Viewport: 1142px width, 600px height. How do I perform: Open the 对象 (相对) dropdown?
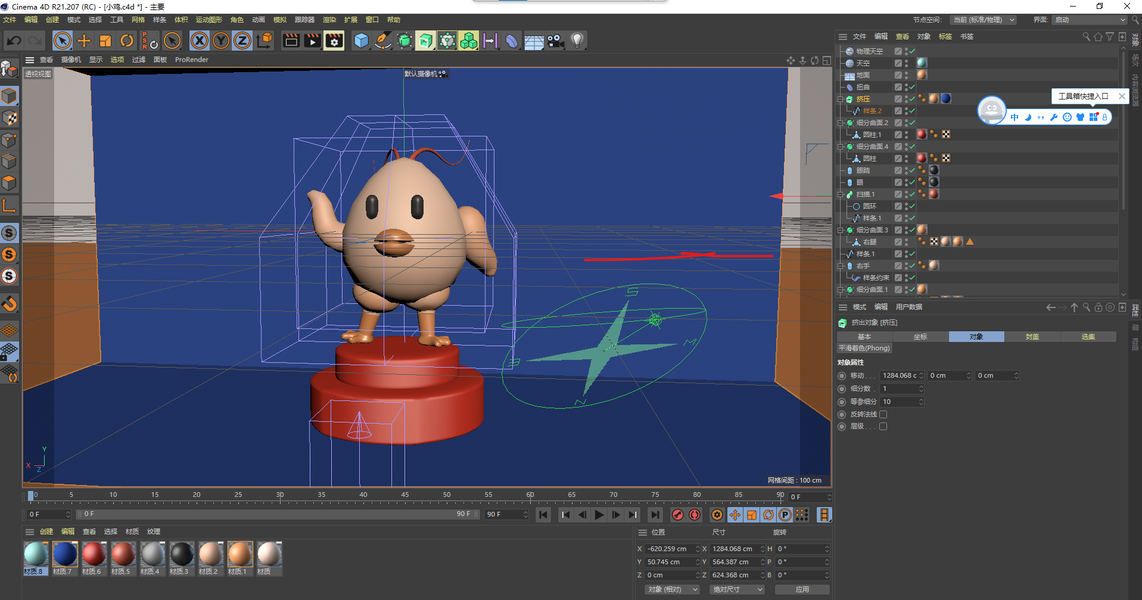point(672,589)
